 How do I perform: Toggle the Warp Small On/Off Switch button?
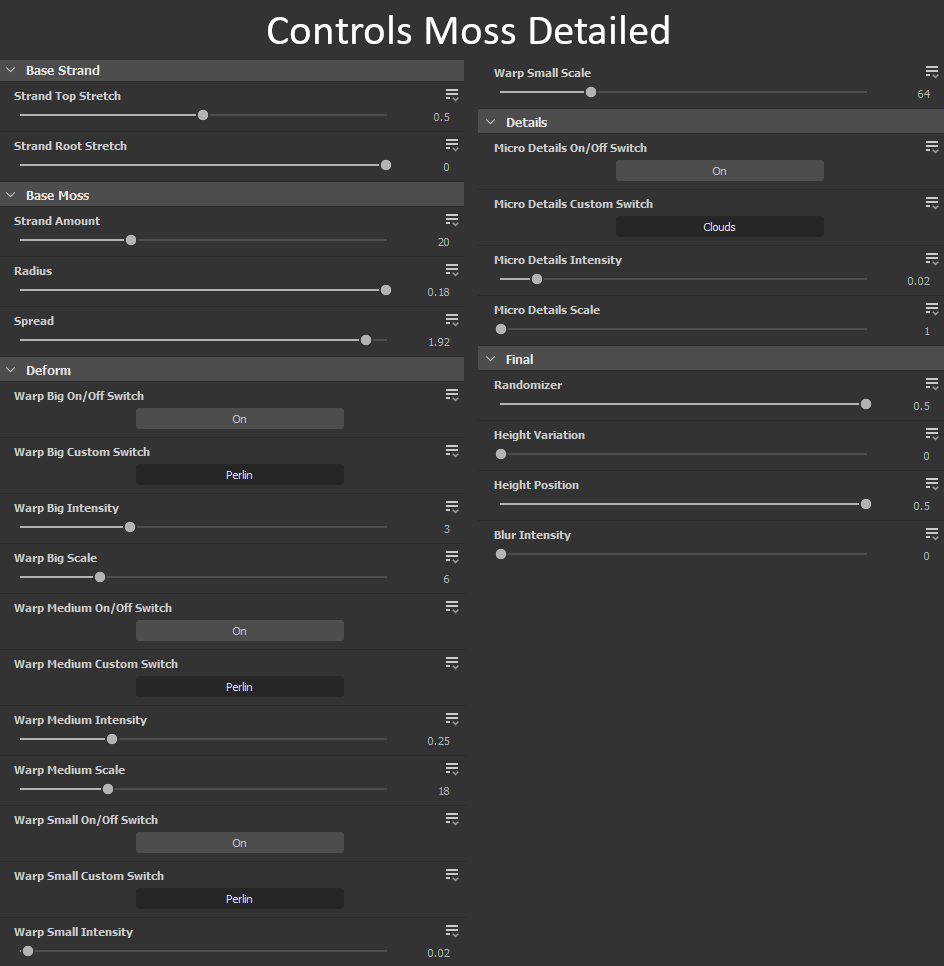(x=240, y=843)
